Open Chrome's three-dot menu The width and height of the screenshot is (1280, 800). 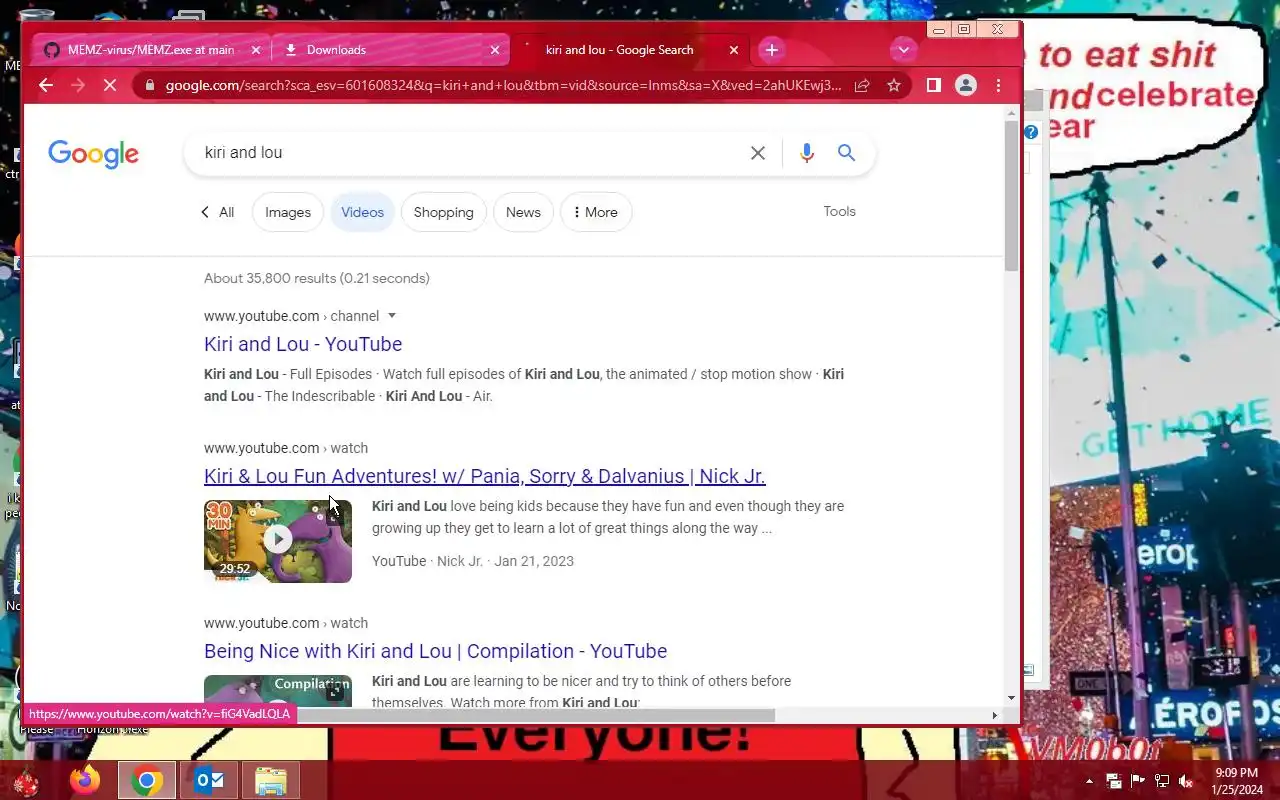point(998,86)
